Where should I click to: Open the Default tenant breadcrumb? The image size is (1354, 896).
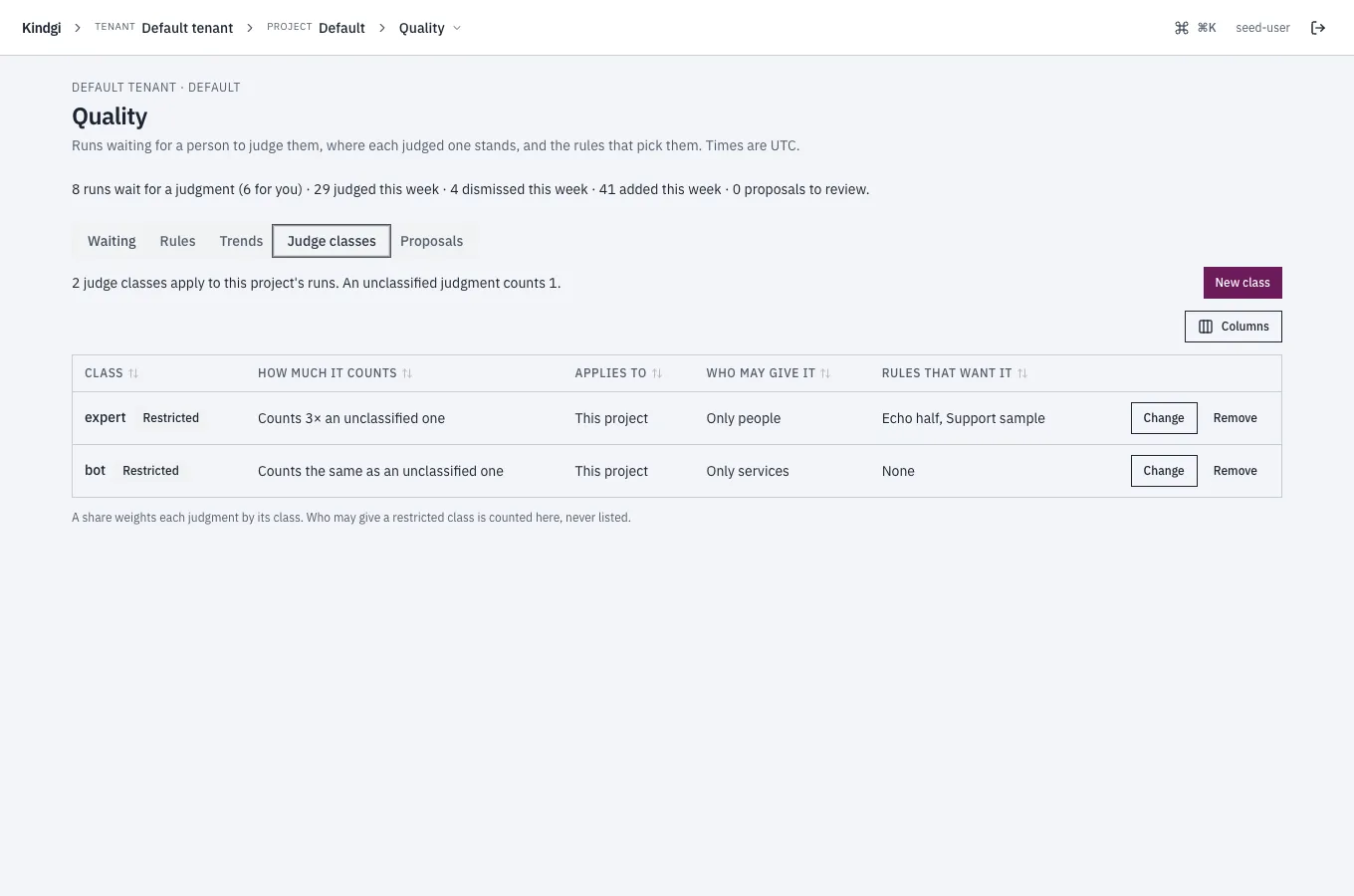pyautogui.click(x=187, y=28)
